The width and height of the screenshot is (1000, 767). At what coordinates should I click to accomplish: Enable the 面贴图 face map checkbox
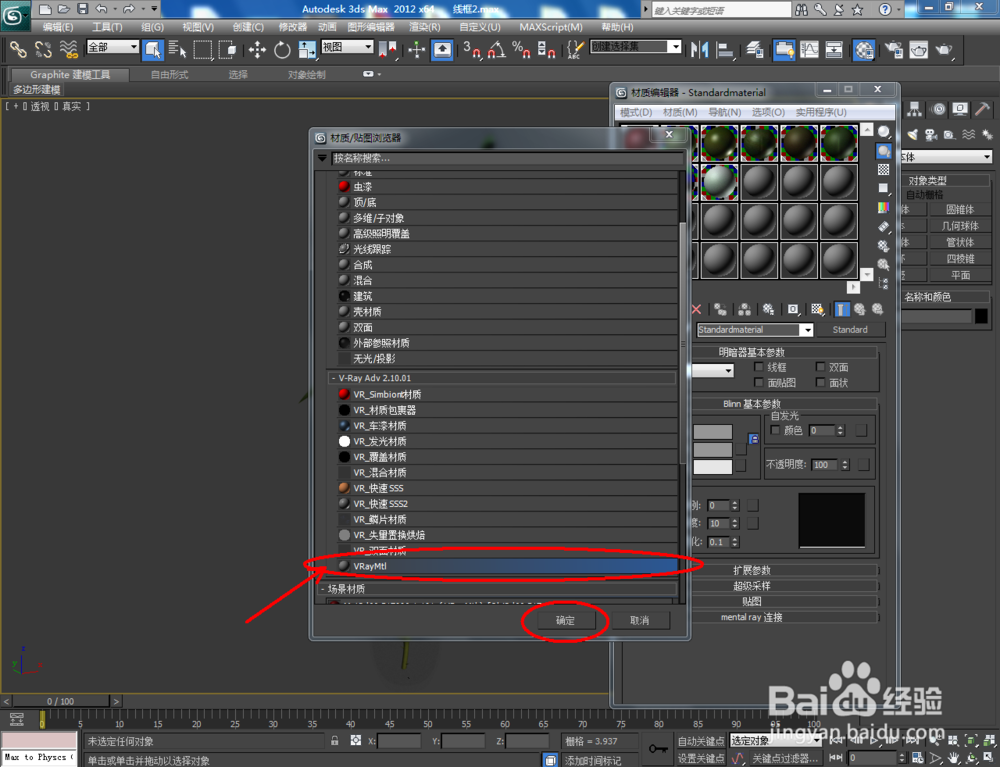pyautogui.click(x=758, y=383)
